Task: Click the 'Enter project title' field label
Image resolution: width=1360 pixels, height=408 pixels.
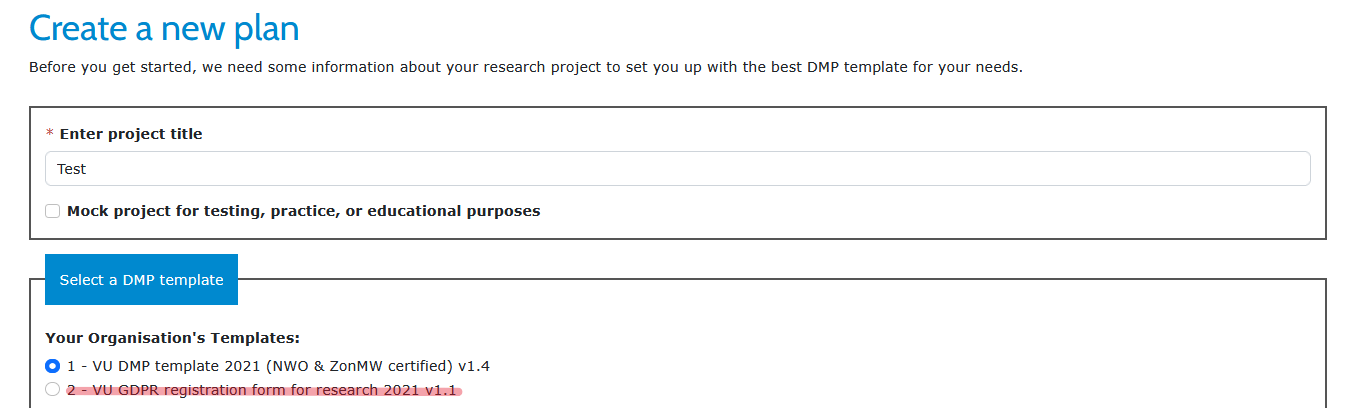Action: coord(131,134)
